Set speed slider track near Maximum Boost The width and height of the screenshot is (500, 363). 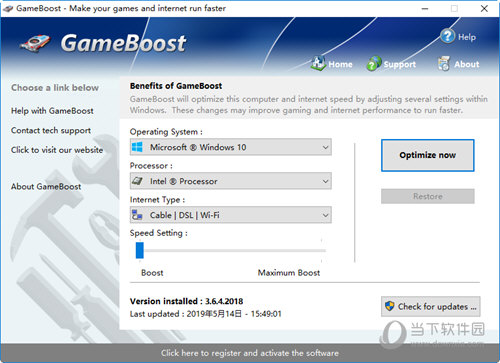[x=322, y=250]
